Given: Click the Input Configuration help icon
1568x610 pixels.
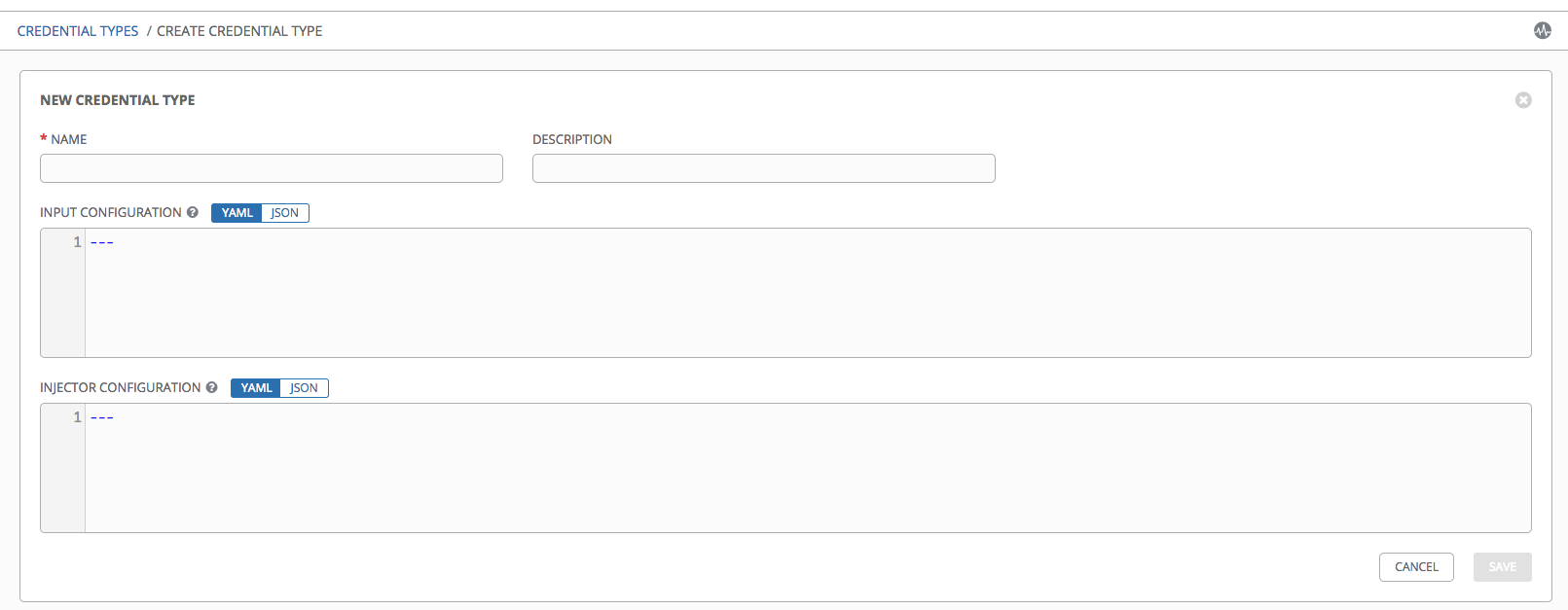Looking at the screenshot, I should click(x=193, y=212).
